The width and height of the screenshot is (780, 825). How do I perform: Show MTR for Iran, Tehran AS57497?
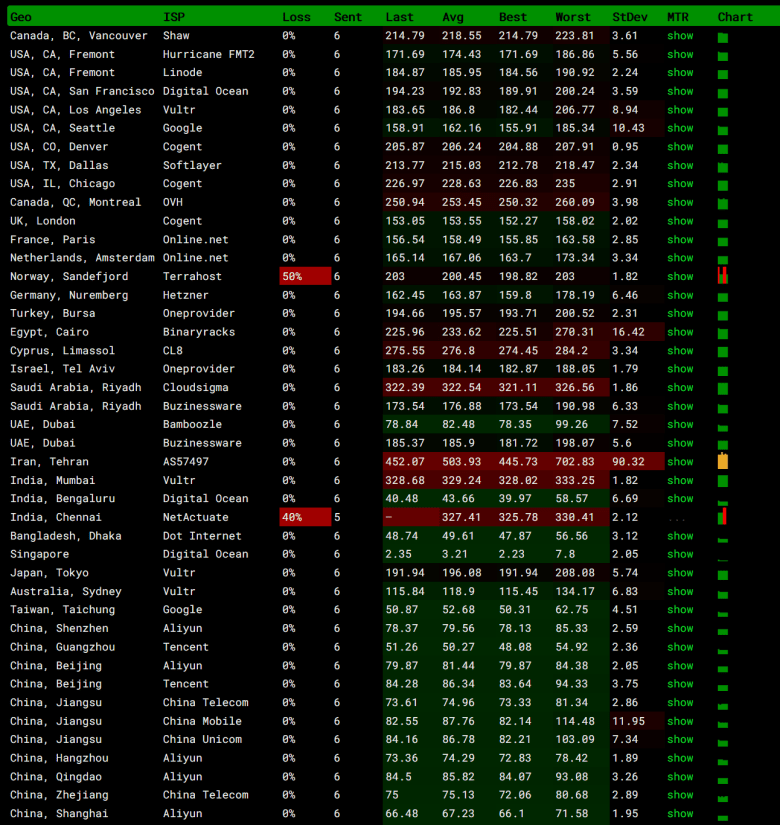[680, 462]
